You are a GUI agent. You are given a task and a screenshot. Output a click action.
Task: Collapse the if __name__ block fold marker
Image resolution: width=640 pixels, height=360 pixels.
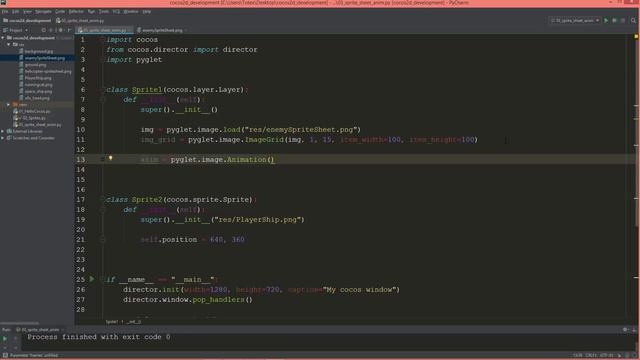(102, 280)
